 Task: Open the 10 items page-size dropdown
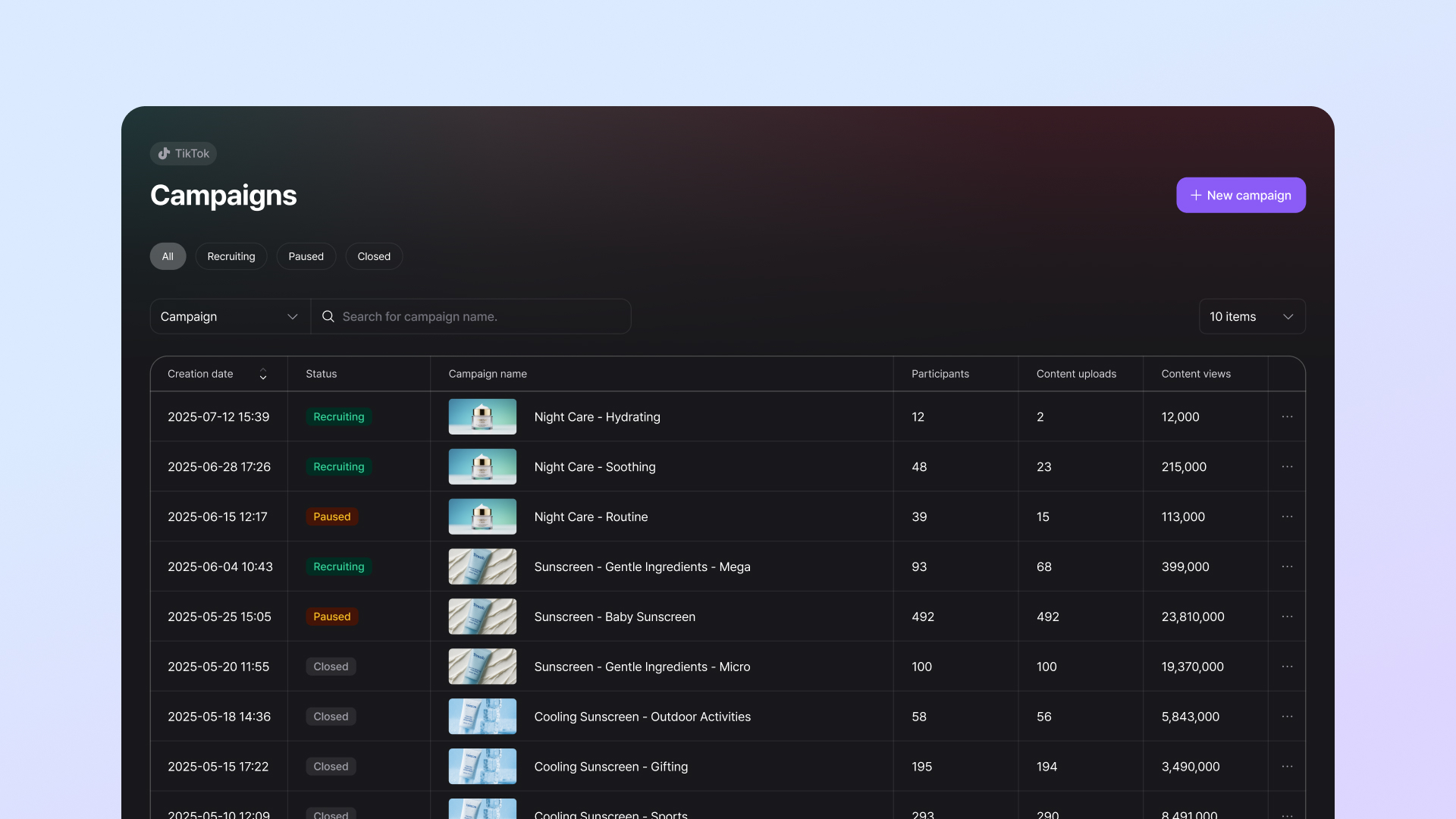pyautogui.click(x=1251, y=316)
